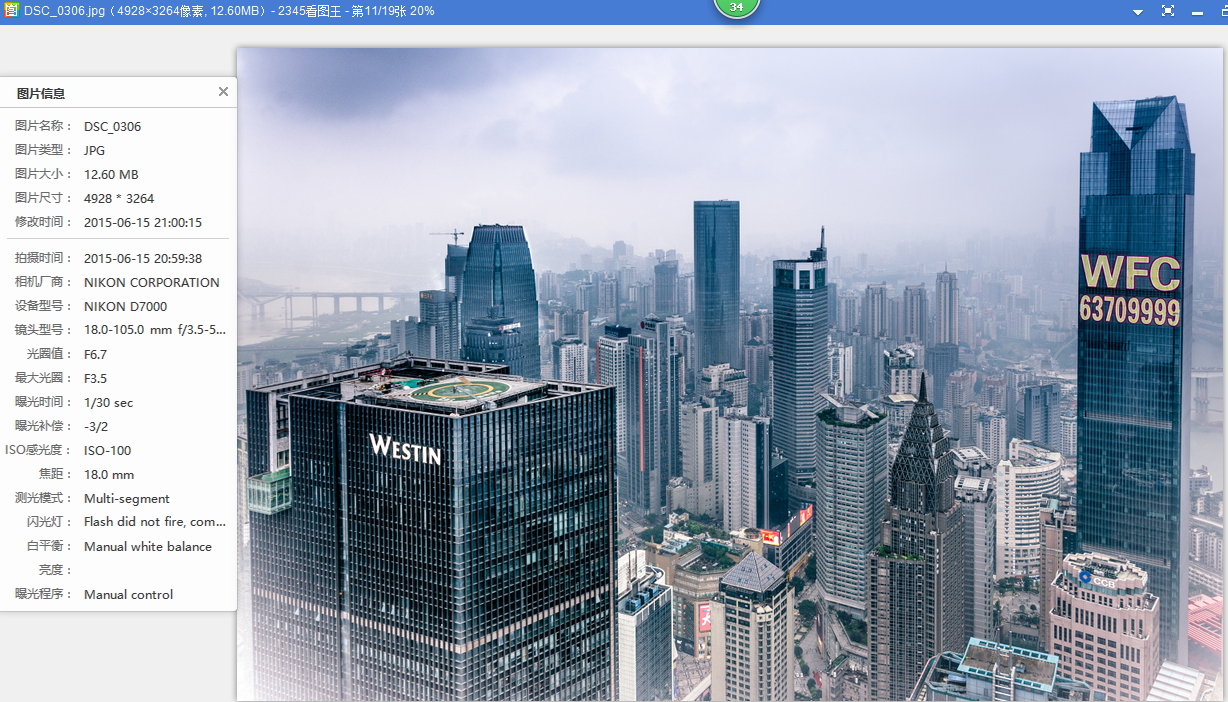
Task: Select the -3/2 exposure compensation value
Action: click(x=96, y=426)
